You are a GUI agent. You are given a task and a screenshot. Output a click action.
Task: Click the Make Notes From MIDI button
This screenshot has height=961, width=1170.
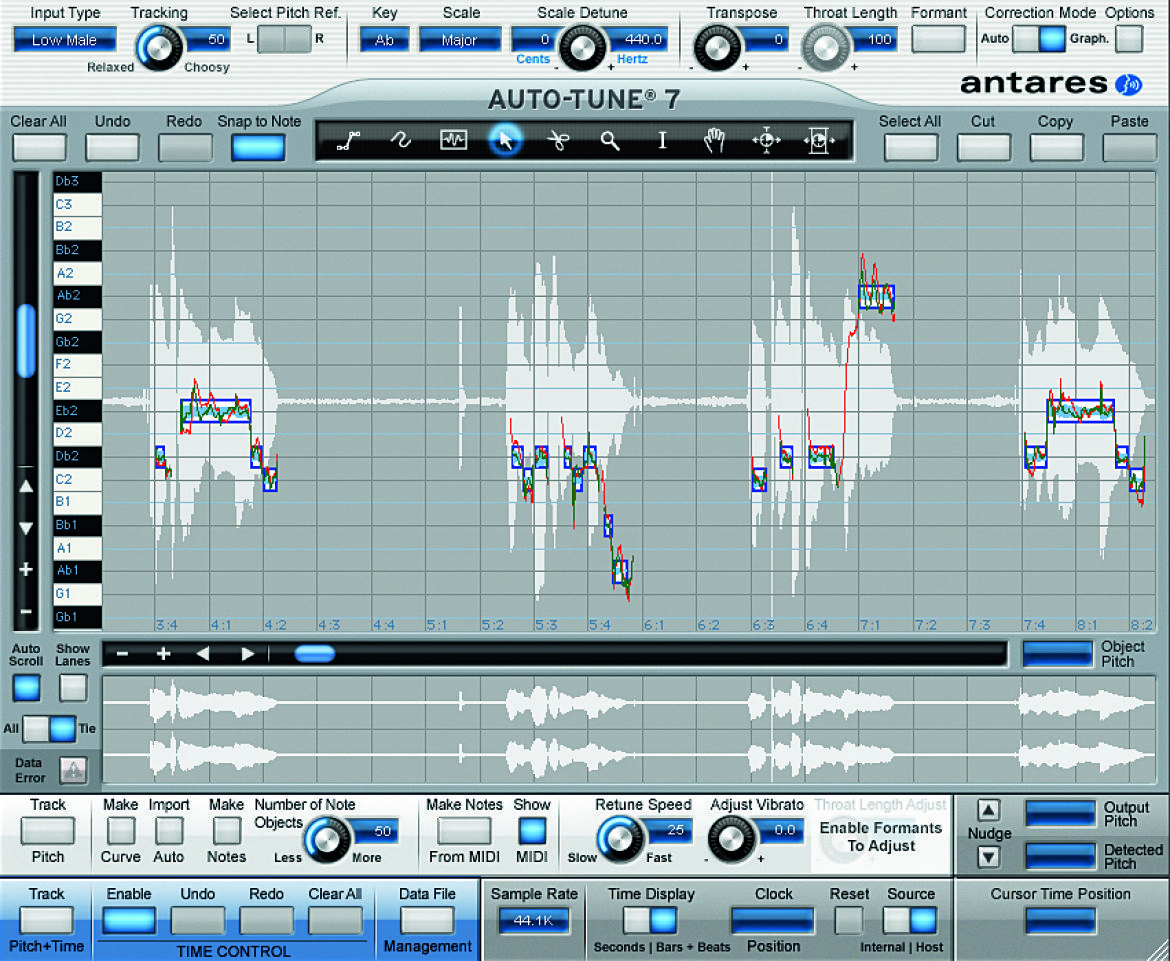point(464,831)
